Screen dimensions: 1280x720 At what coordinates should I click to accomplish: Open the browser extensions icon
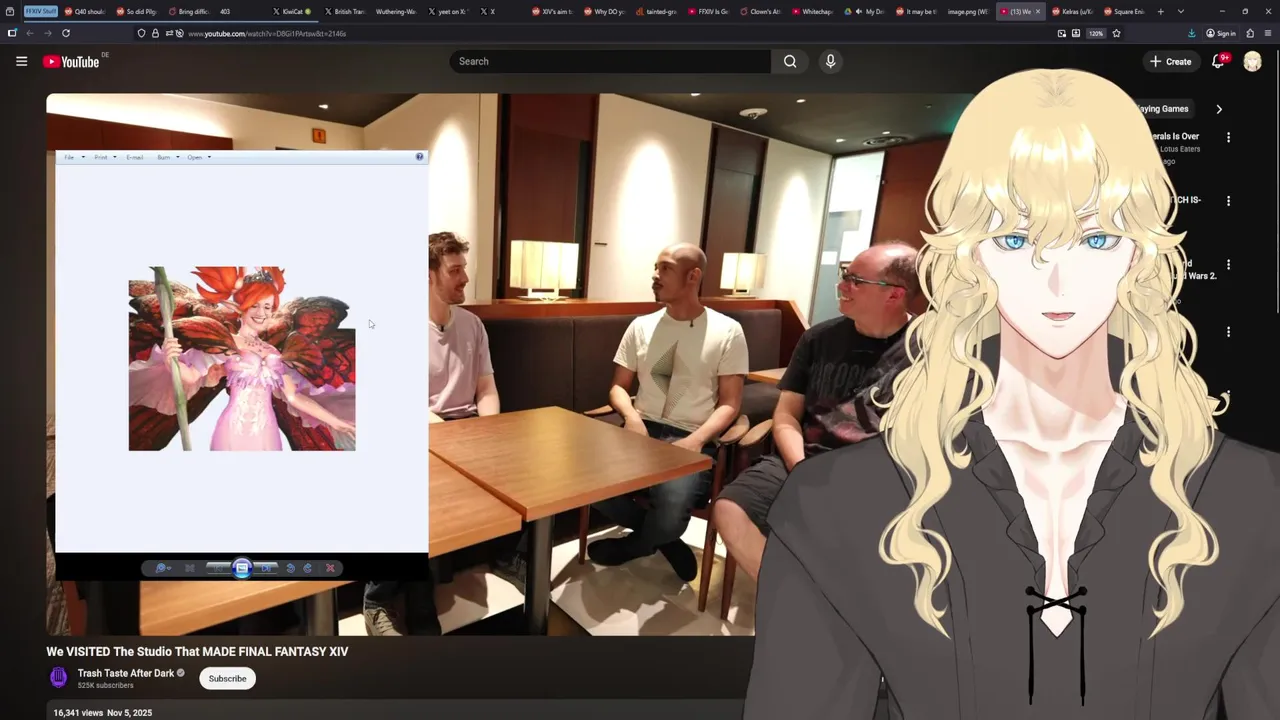[1250, 33]
